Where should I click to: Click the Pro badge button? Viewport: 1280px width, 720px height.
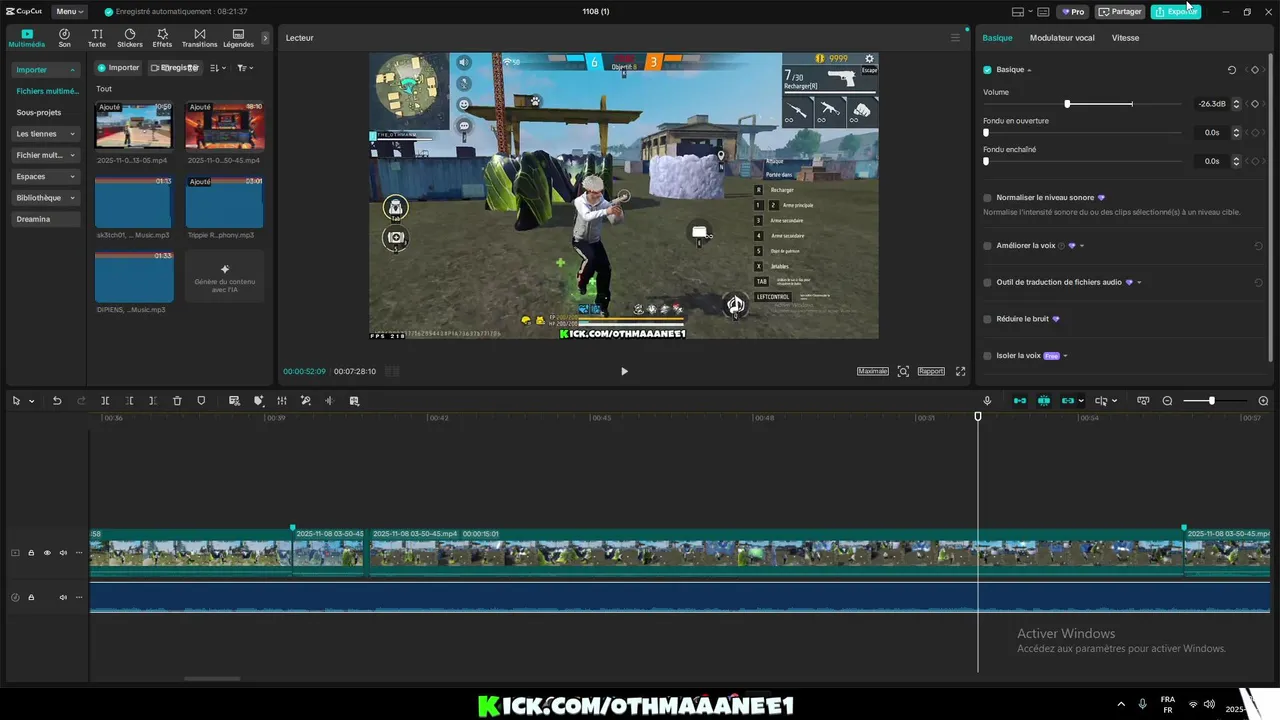tap(1074, 12)
